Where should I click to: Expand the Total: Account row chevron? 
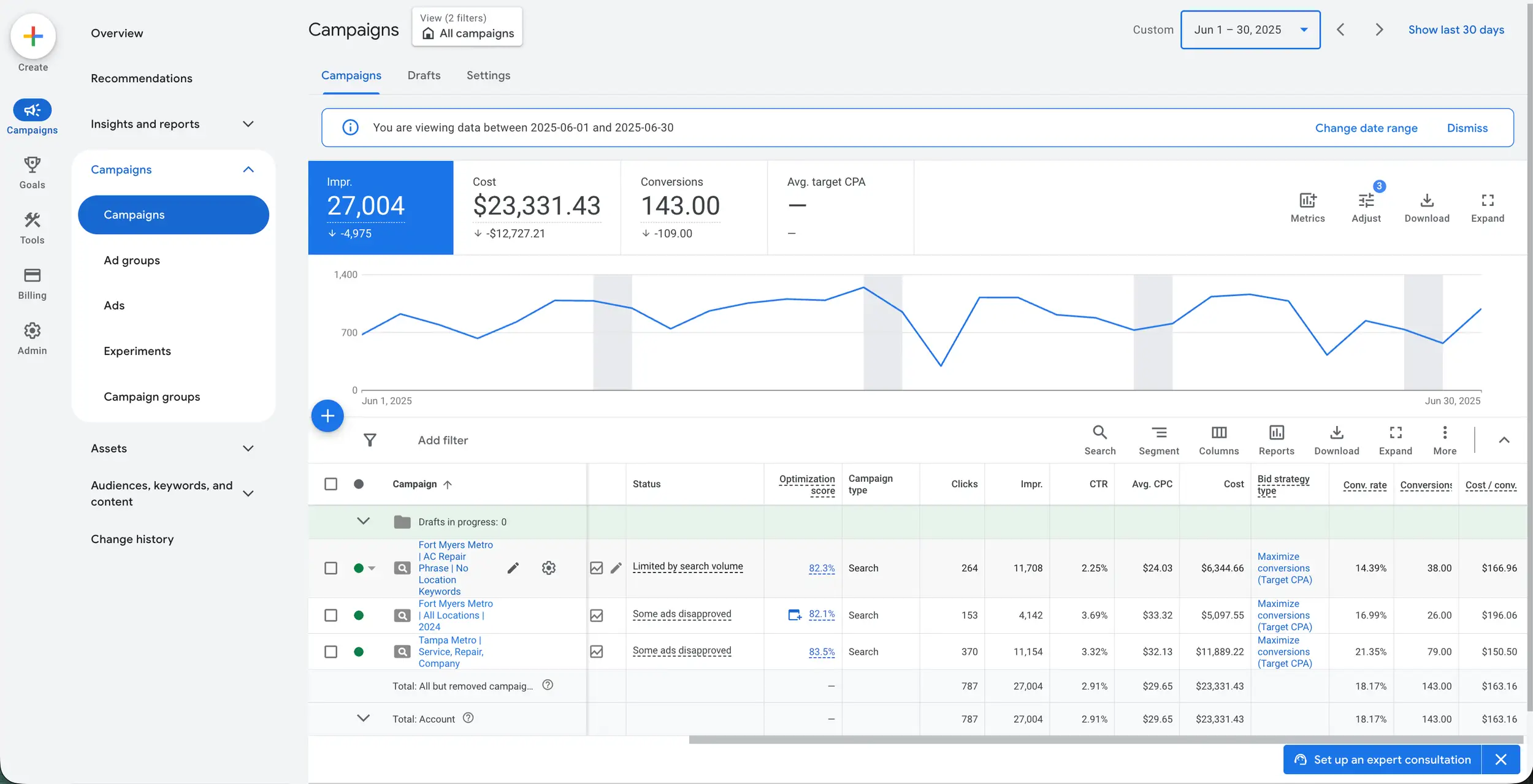(363, 718)
